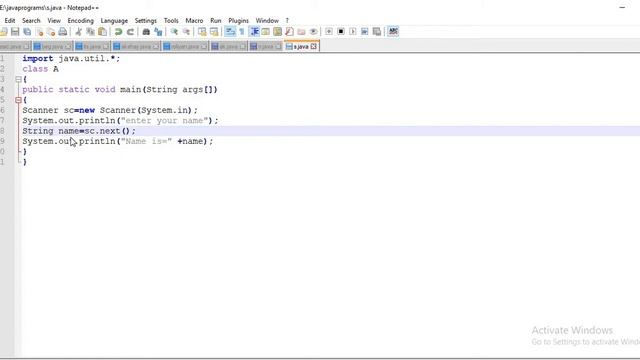This screenshot has height=360, width=640.
Task: Toggle file monitoring eye icon
Action: point(313,31)
